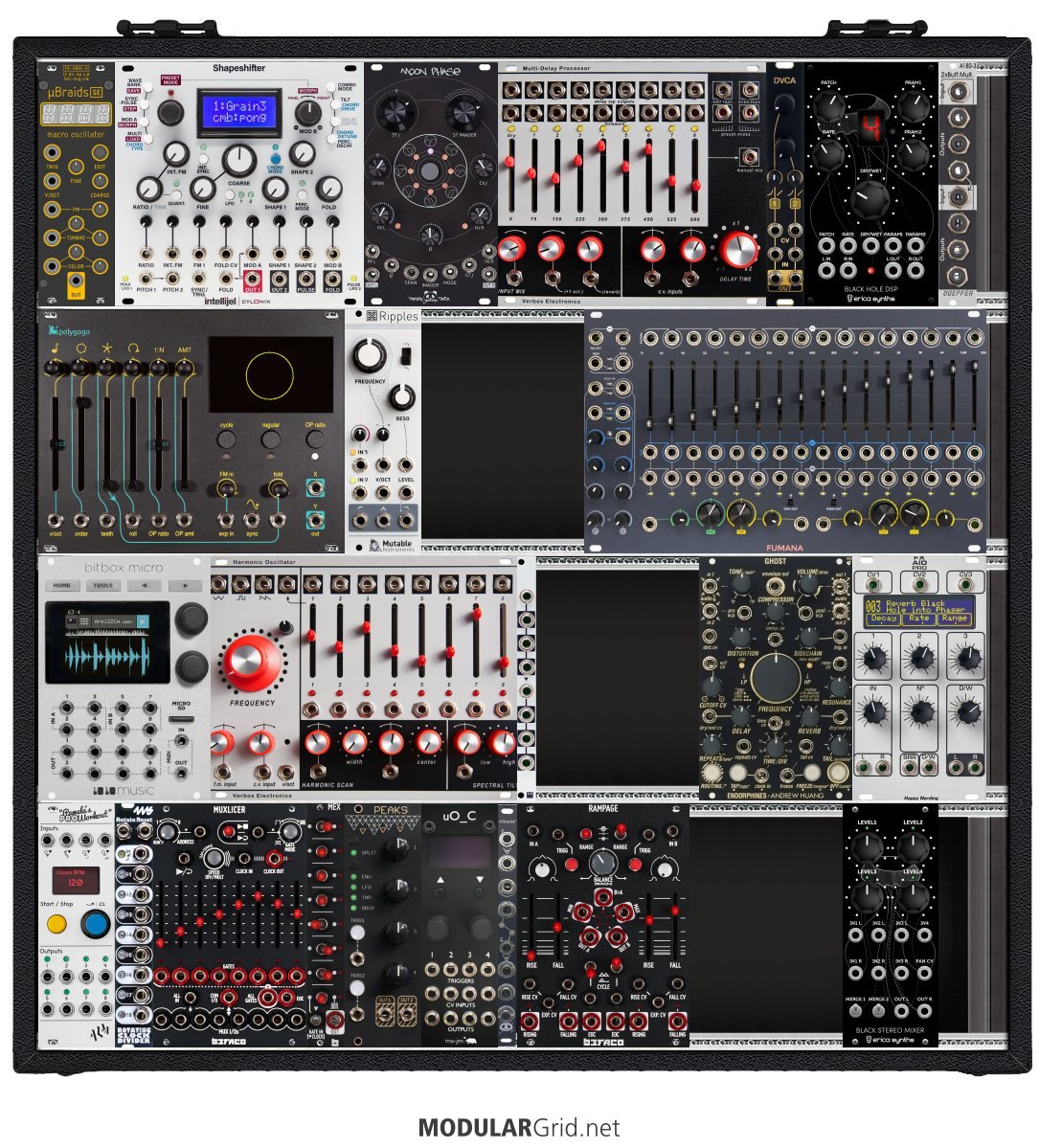This screenshot has height=1148, width=1039.
Task: Click the musical note icon on polygogo
Action: click(x=55, y=349)
